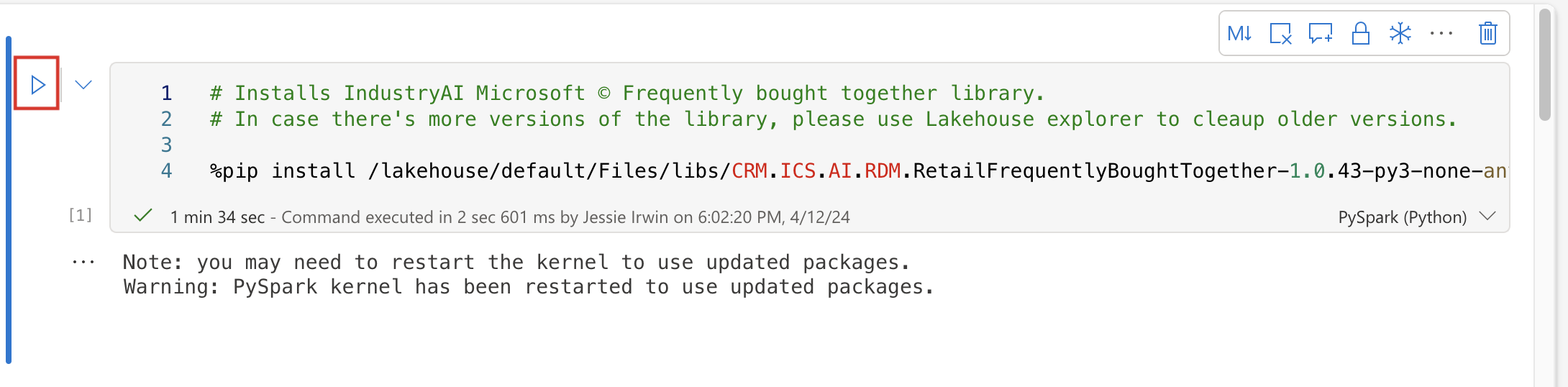Run the cell with the play button
The height and width of the screenshot is (387, 1568).
coord(37,85)
